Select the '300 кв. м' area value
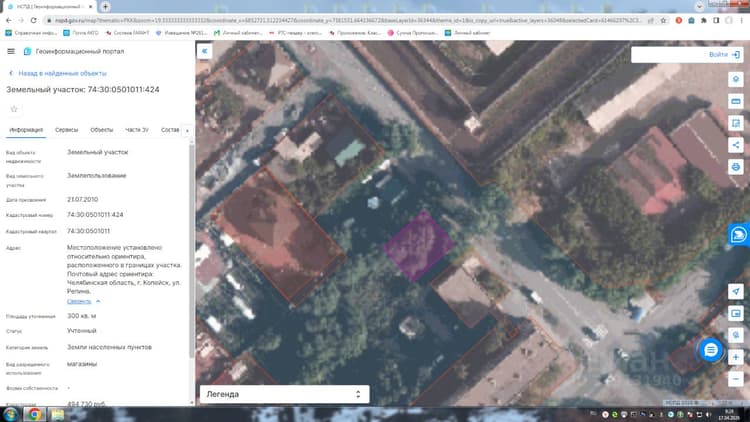750x422 pixels. coord(81,316)
